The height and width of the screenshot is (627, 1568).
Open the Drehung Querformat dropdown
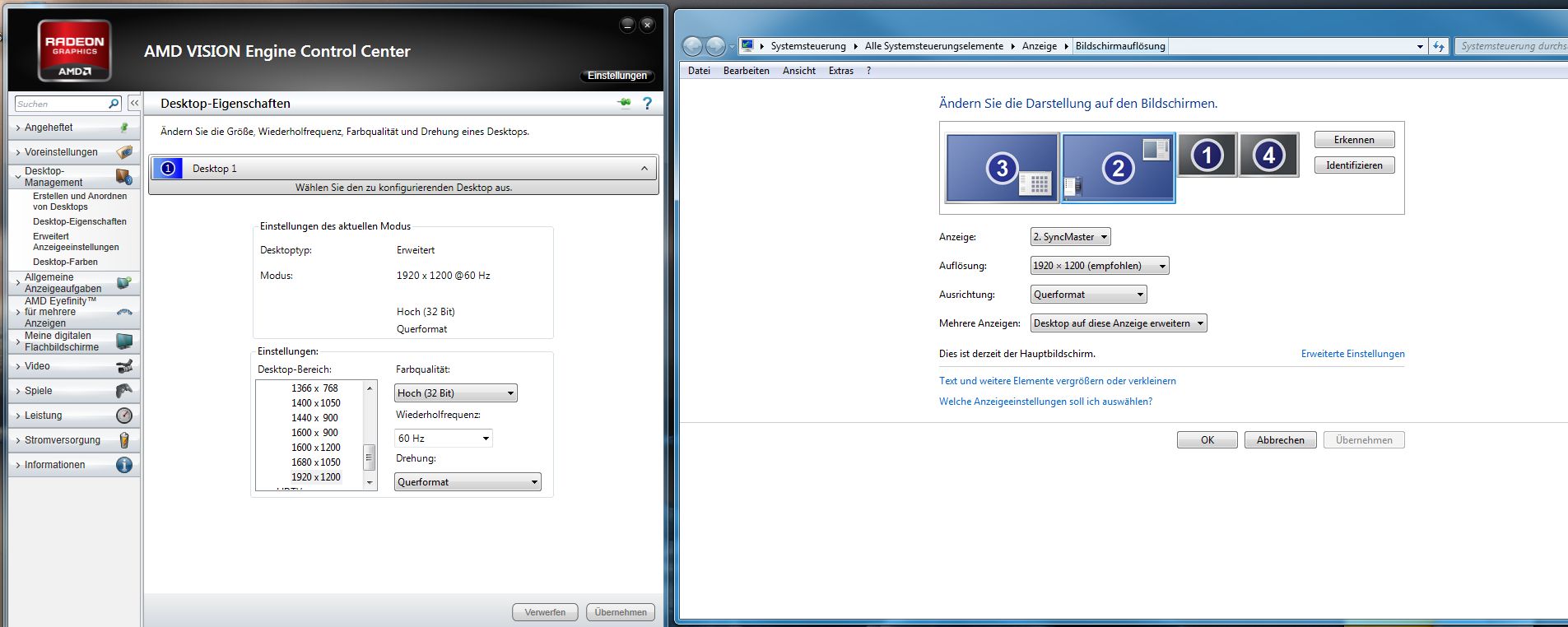click(x=468, y=482)
